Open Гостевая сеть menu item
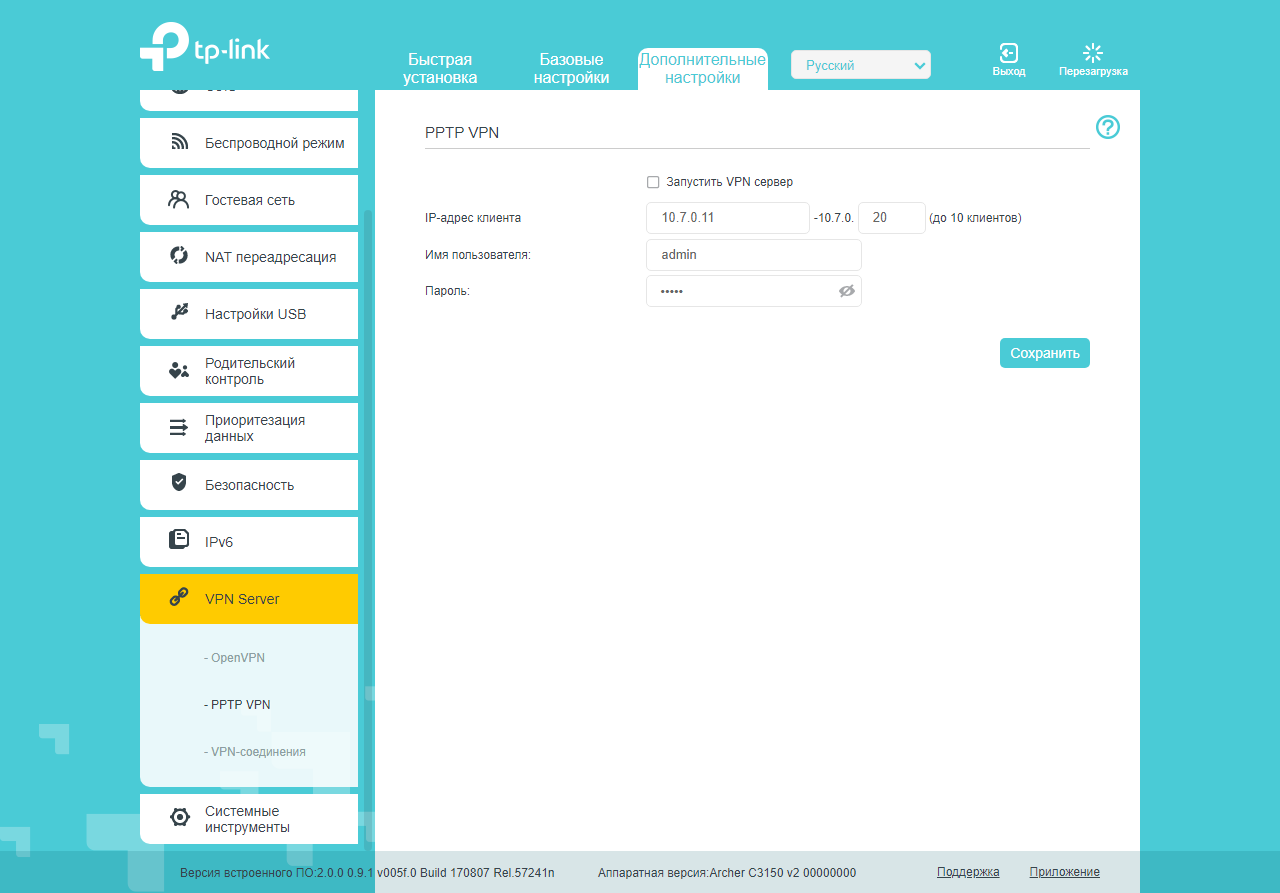 [249, 200]
